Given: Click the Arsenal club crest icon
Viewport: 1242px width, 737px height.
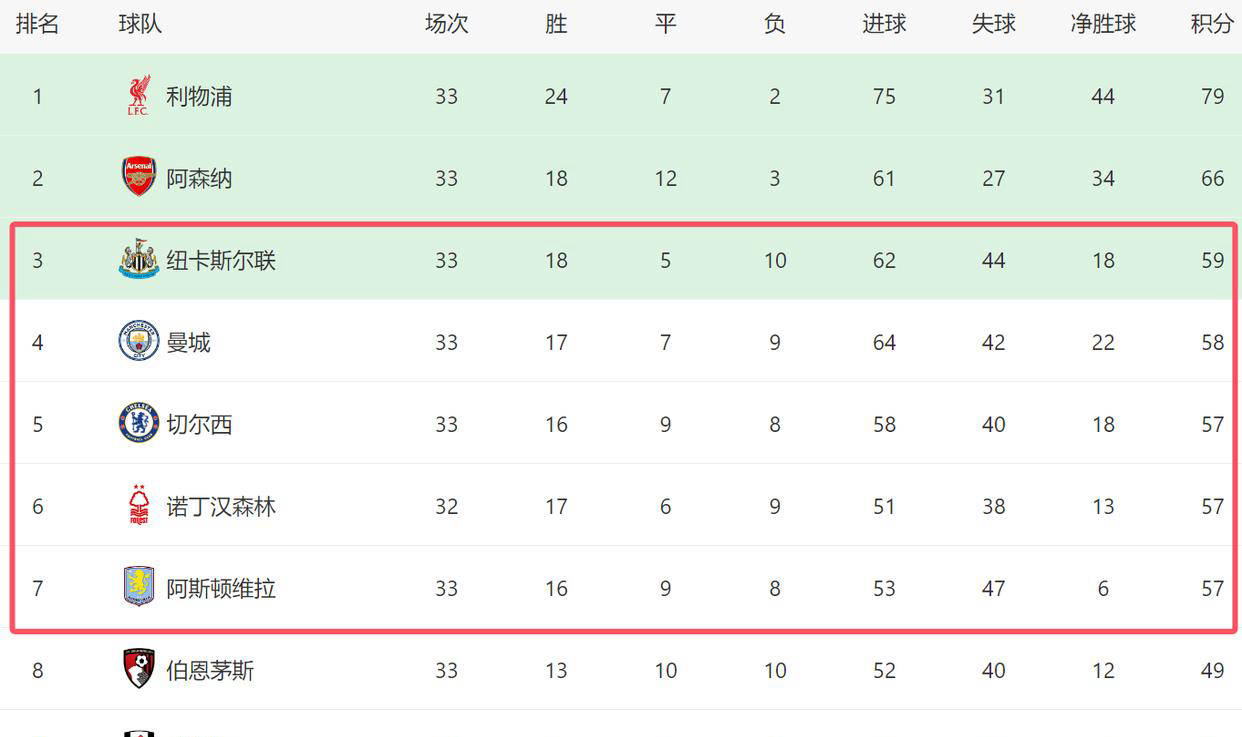Looking at the screenshot, I should 139,177.
